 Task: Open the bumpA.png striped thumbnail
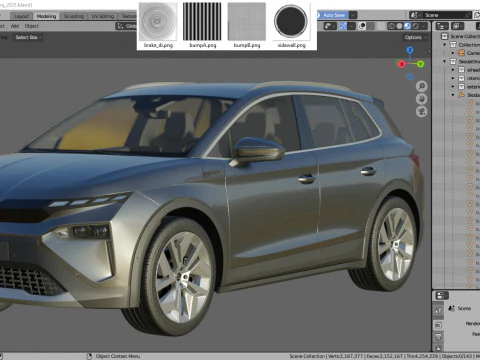pos(202,22)
